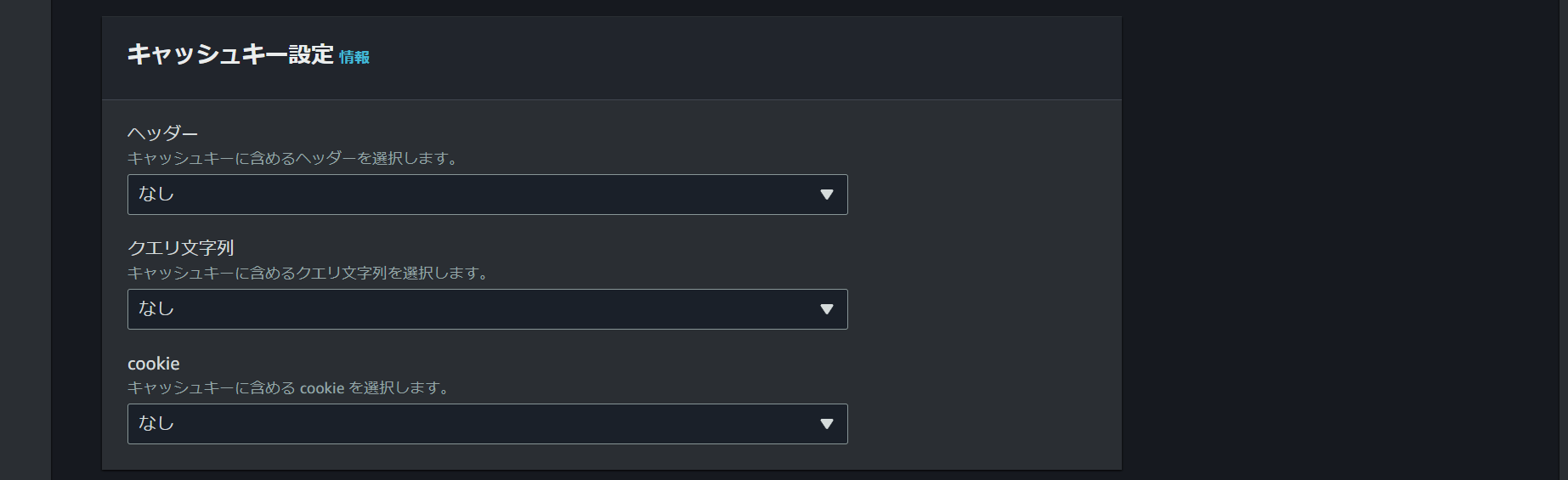Click the empty background right of the panel

pyautogui.click(x=1343, y=240)
